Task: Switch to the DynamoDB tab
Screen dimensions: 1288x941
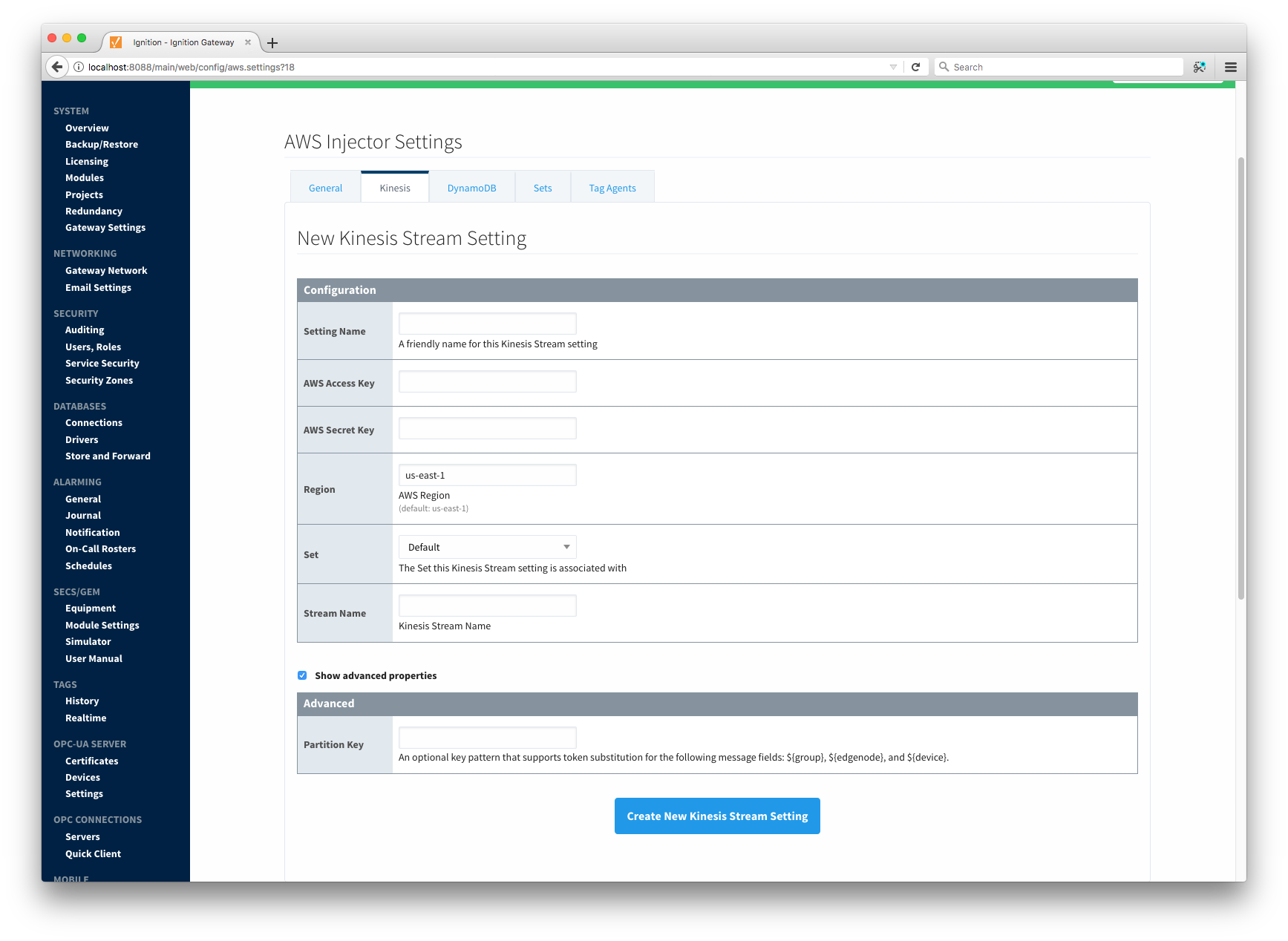Action: pyautogui.click(x=471, y=188)
